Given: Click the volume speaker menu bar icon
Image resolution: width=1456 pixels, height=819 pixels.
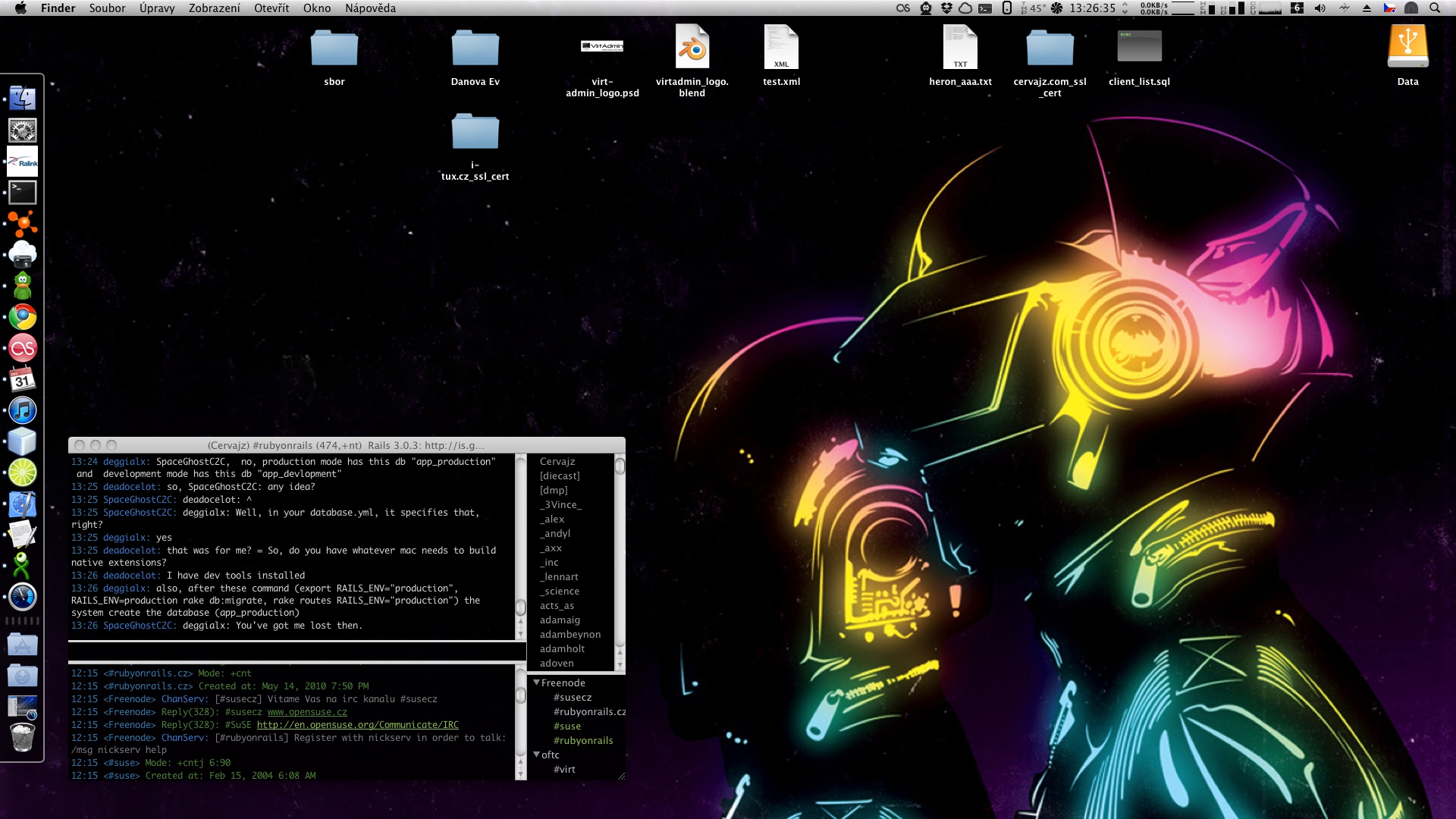Looking at the screenshot, I should click(x=1320, y=8).
